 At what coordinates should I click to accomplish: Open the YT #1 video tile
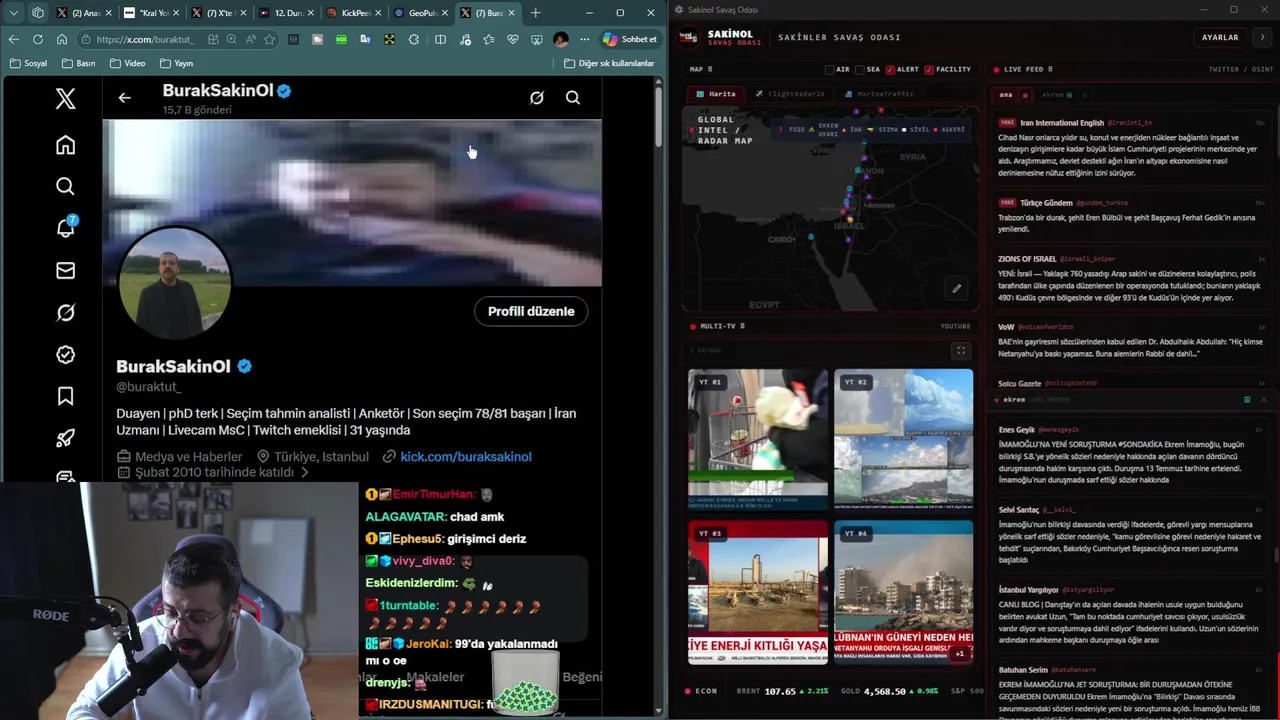coord(758,440)
